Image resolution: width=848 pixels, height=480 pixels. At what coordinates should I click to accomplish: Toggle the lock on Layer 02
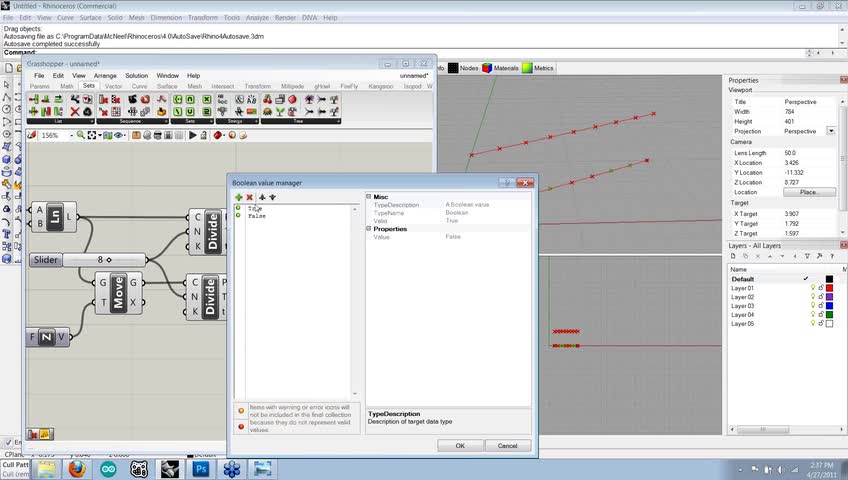click(821, 297)
